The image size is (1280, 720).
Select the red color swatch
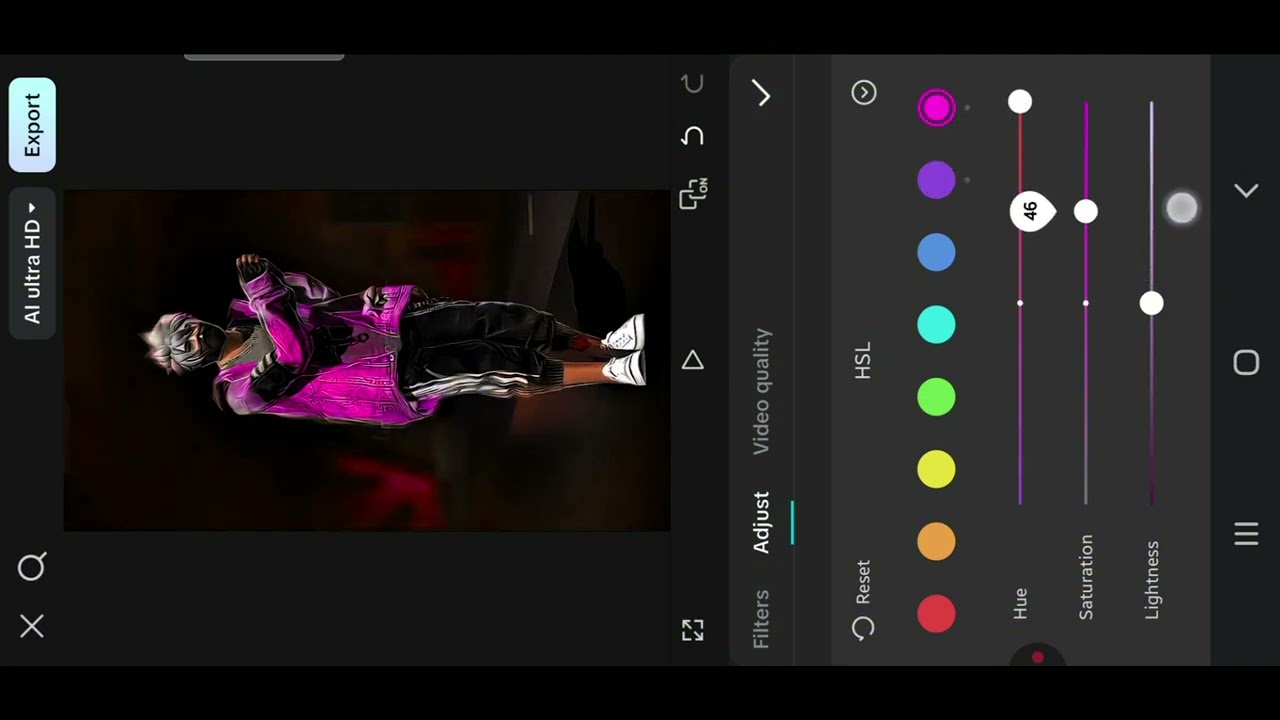937,613
